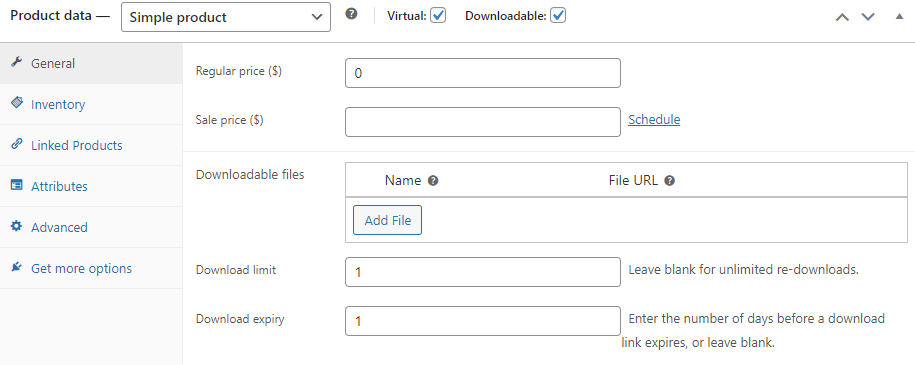
Task: Click the Download expiry label
Action: coord(240,319)
